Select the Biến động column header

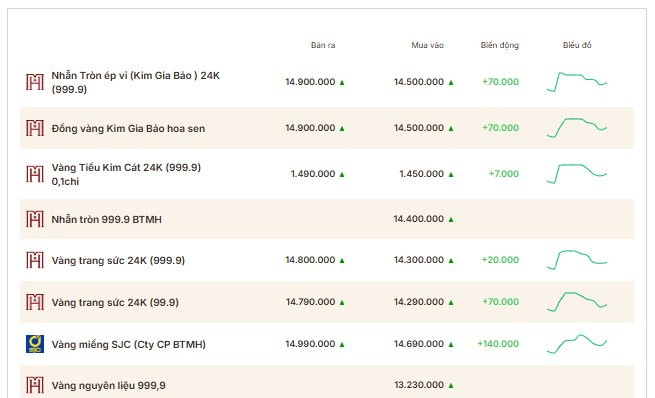(500, 45)
